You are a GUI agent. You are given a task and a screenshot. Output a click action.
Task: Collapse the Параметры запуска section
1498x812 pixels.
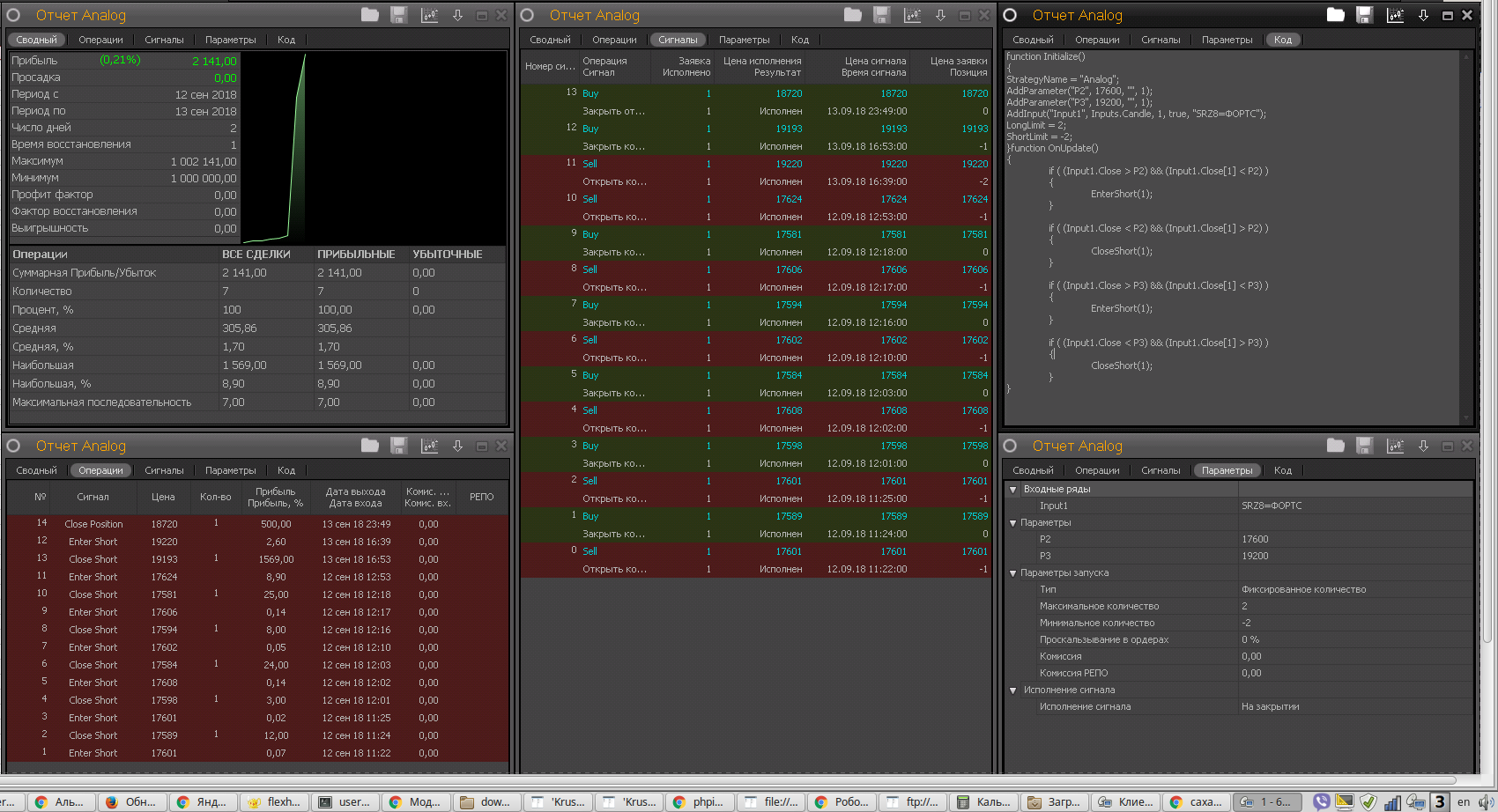(x=1013, y=573)
